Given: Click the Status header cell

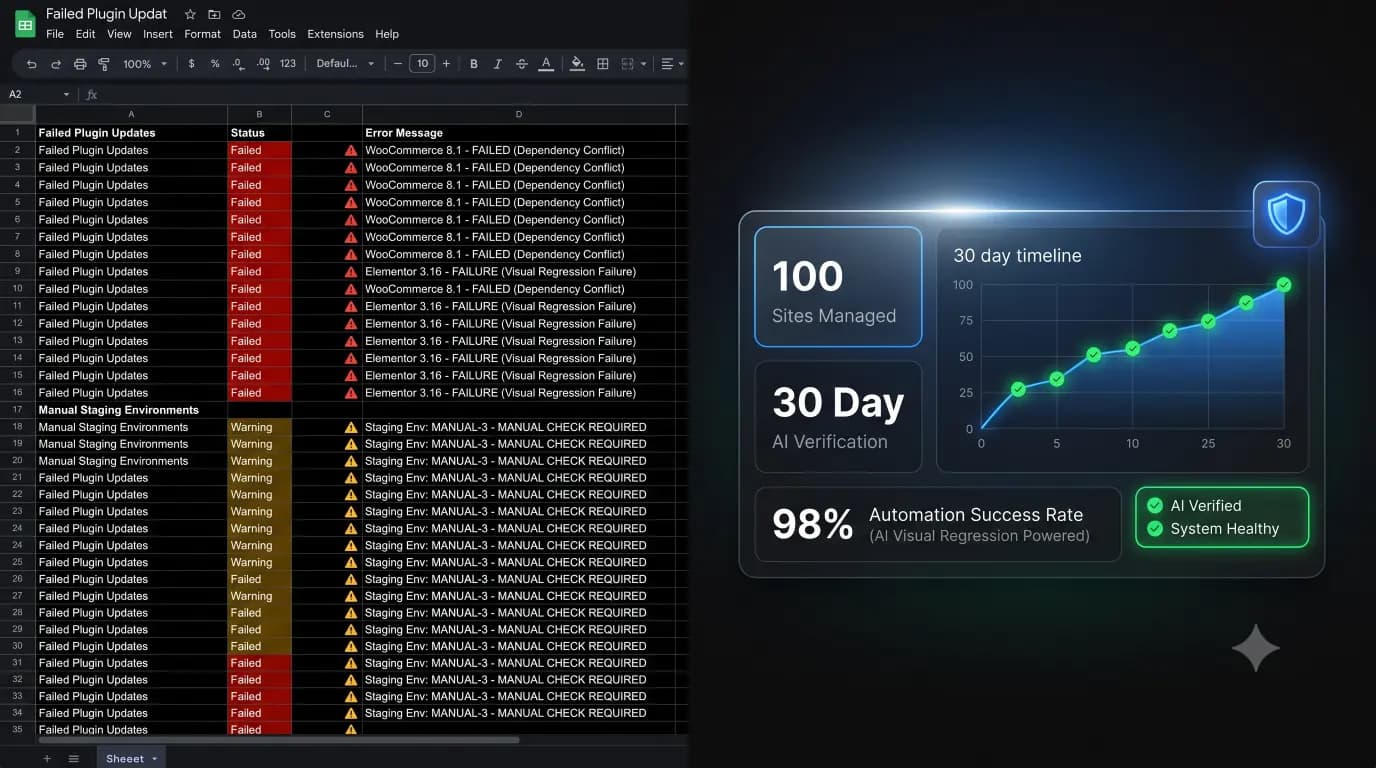Looking at the screenshot, I should pos(259,133).
